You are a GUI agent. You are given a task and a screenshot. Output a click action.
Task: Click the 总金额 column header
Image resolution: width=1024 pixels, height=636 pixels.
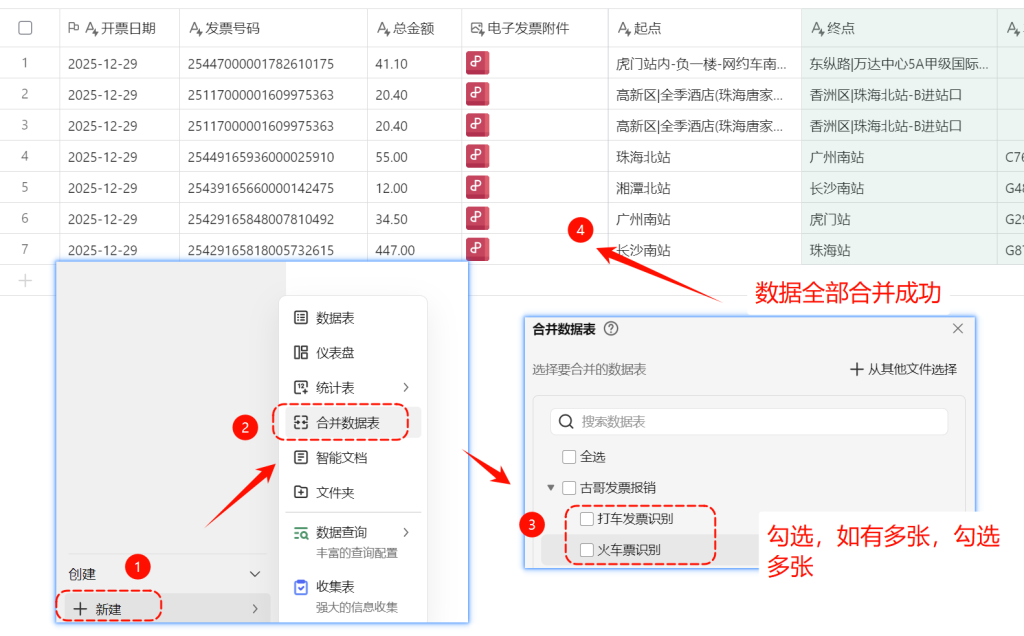point(414,28)
